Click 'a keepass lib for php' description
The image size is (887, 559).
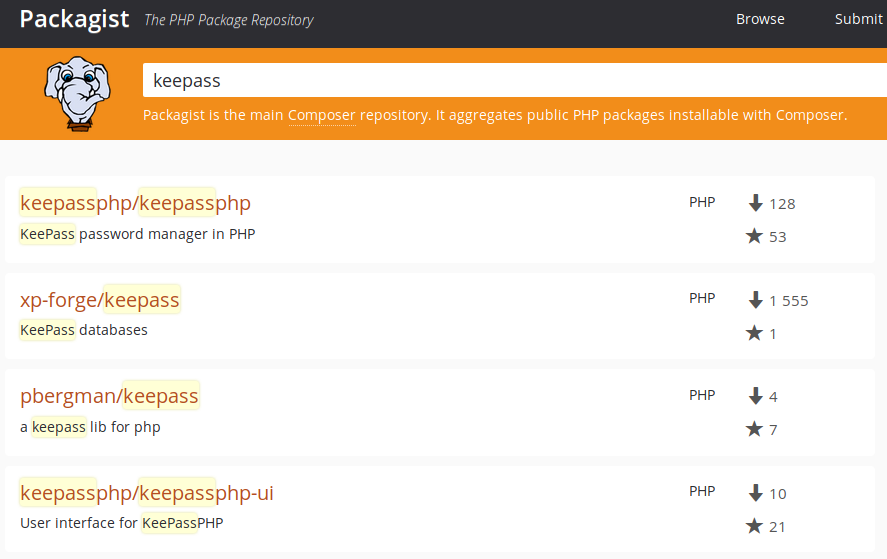91,427
